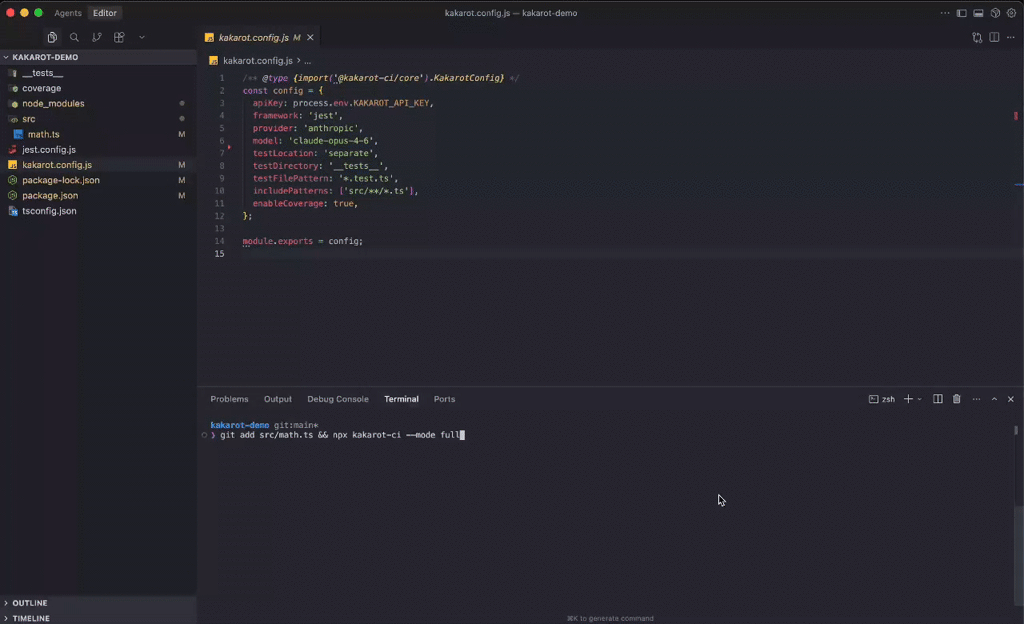Open the Search view in the sidebar
This screenshot has height=624, width=1024.
pos(74,37)
